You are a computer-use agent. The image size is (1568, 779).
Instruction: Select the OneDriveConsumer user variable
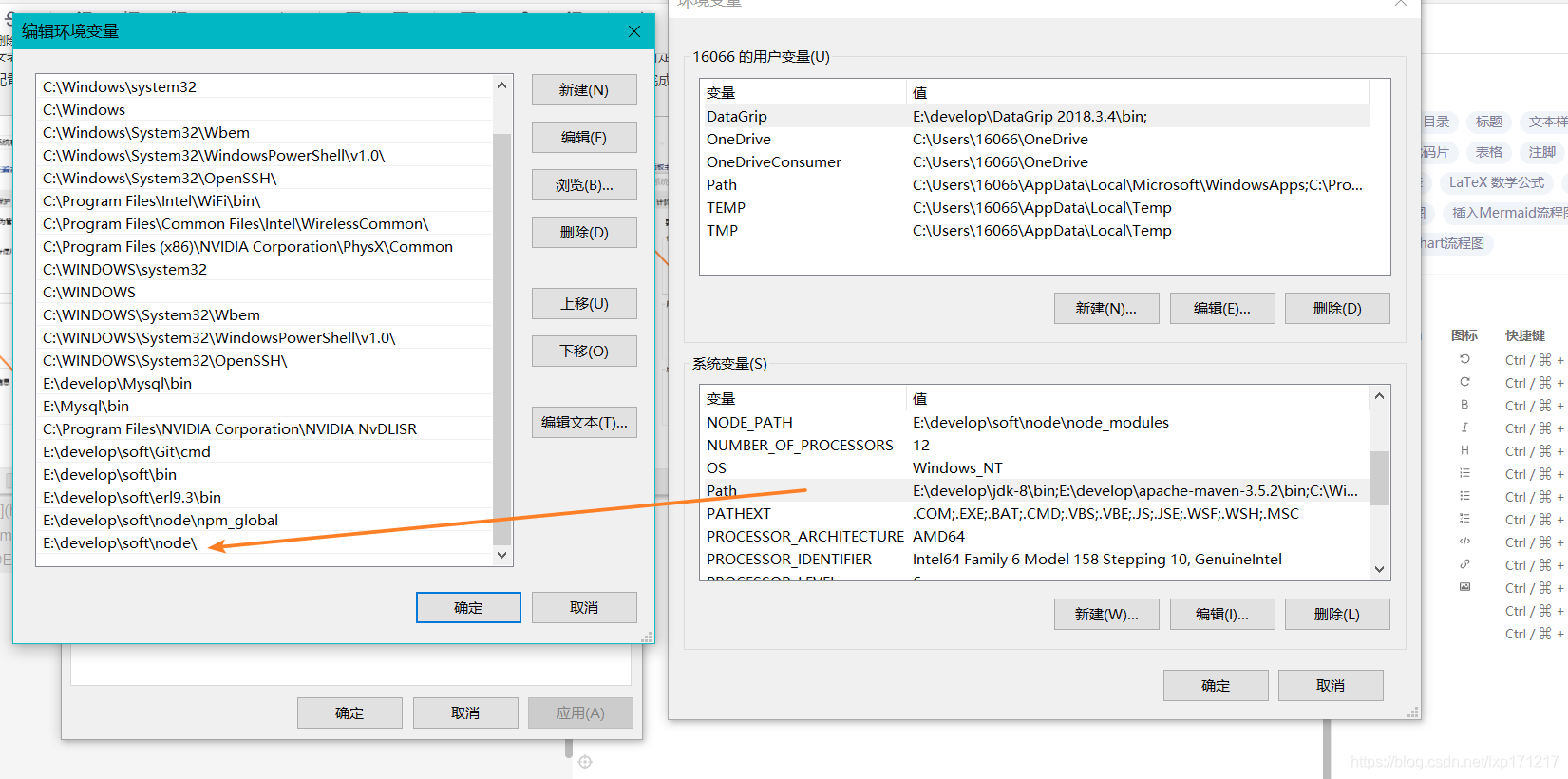tap(1035, 162)
